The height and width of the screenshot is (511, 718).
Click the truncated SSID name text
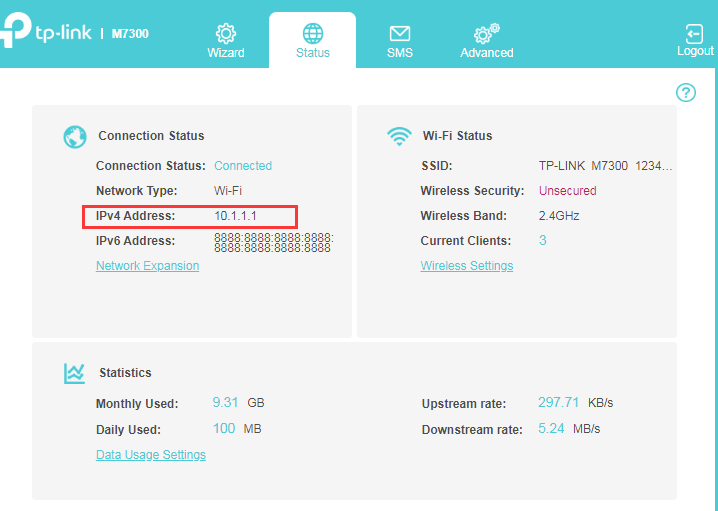[605, 166]
